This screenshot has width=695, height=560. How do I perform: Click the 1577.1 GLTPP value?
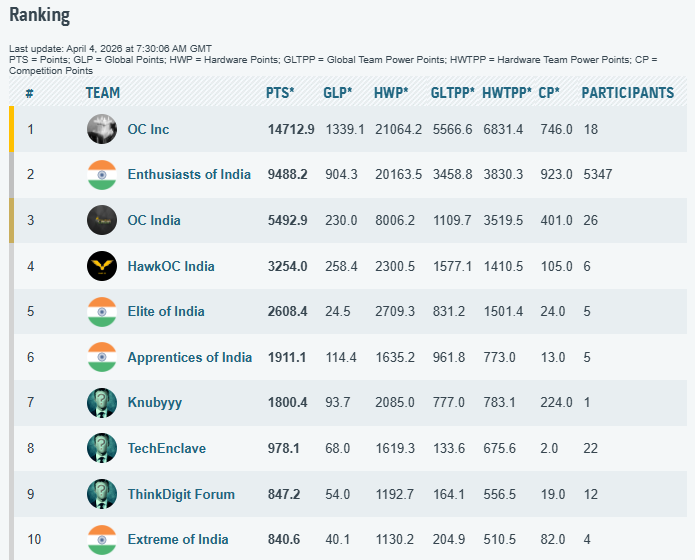452,266
